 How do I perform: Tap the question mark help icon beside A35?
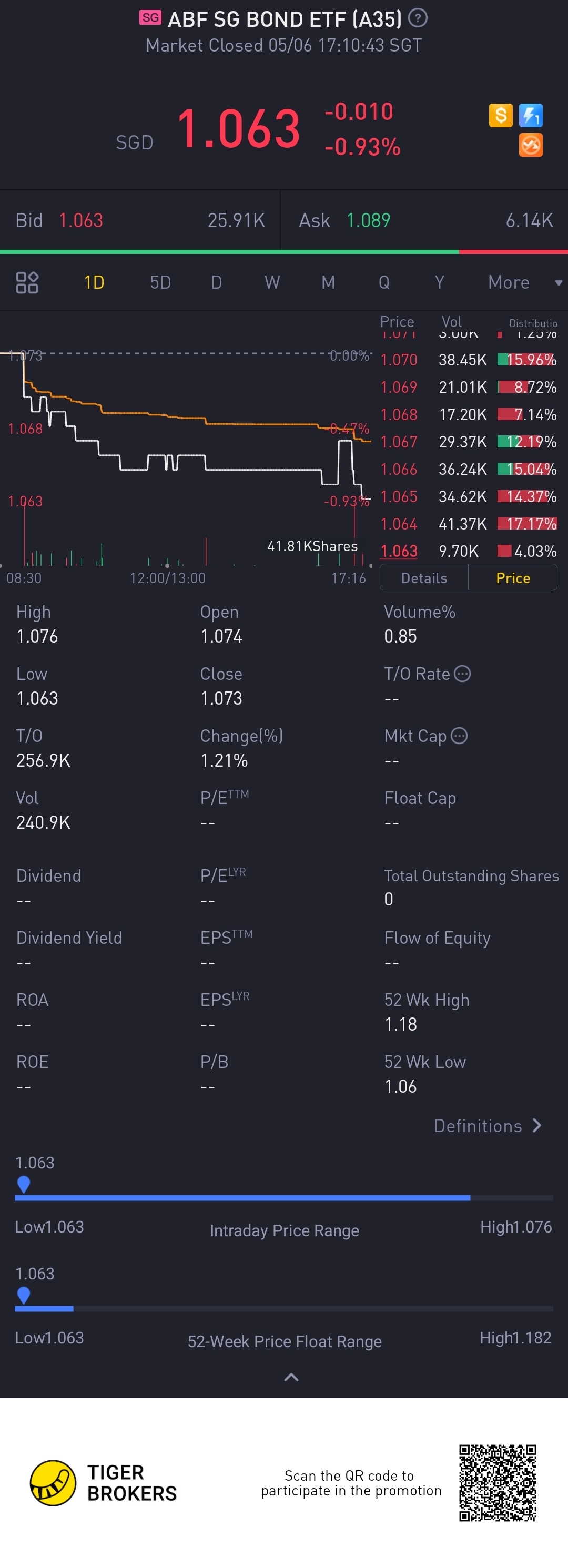(x=418, y=18)
